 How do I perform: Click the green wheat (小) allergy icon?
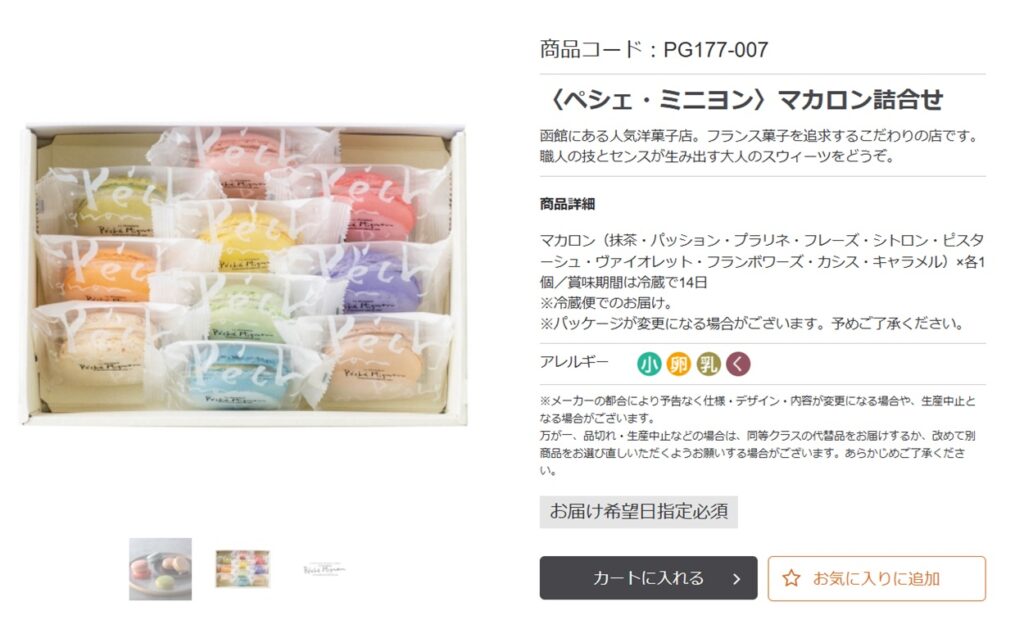click(x=648, y=364)
